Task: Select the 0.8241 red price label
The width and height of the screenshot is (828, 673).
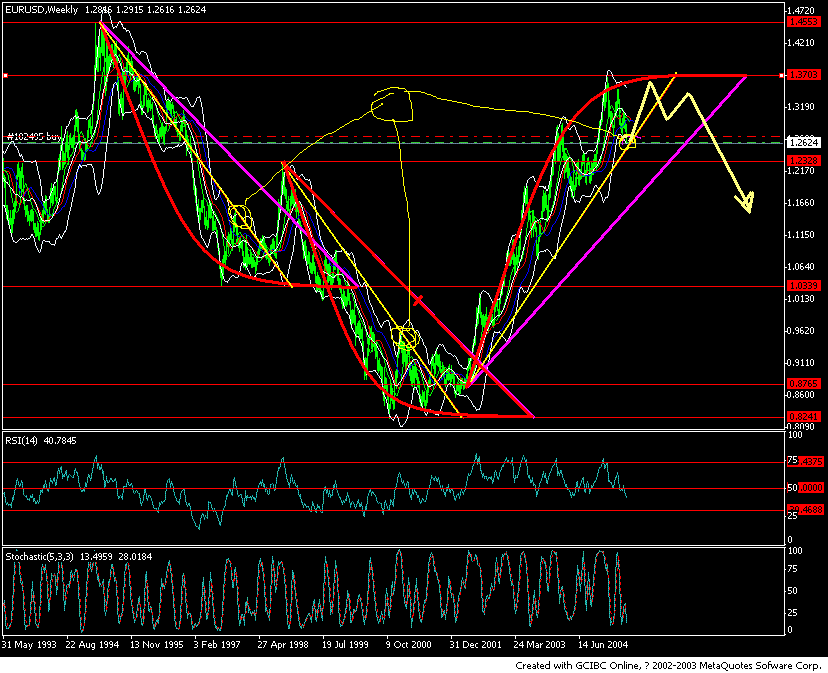Action: (x=803, y=416)
